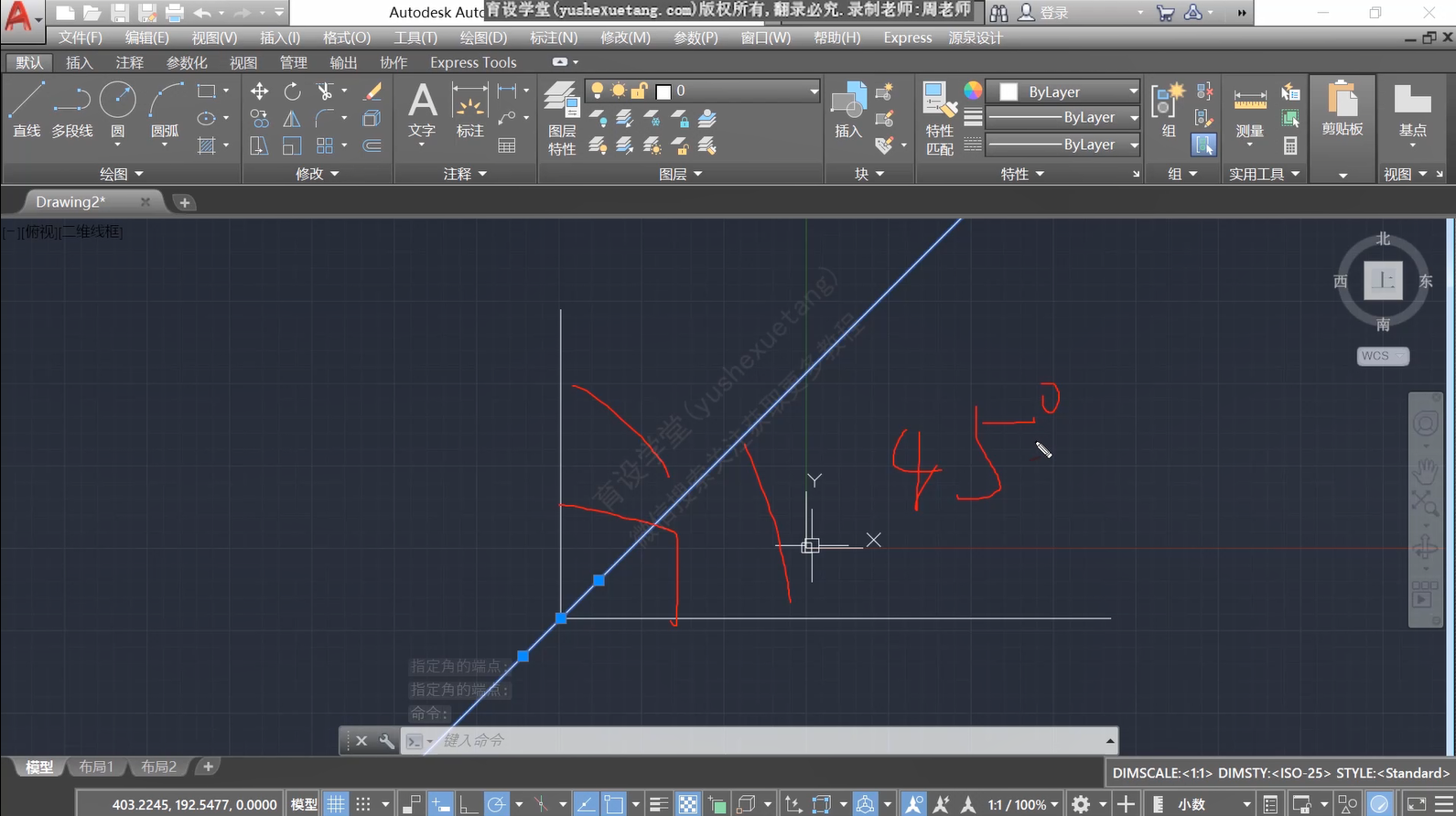Switch to the Express Tools ribbon tab
Screen dimensions: 1456x816
coord(473,62)
